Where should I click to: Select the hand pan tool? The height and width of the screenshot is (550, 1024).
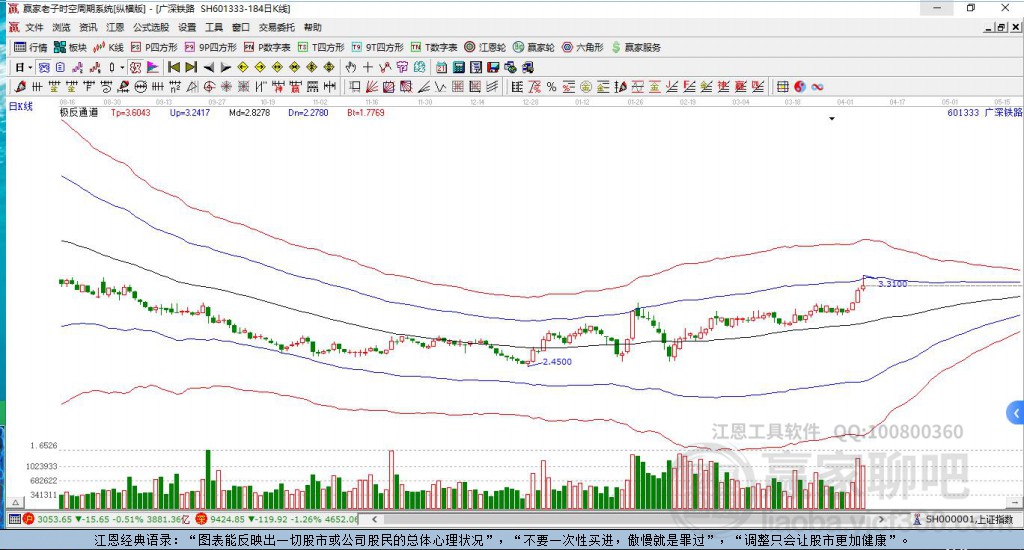click(x=351, y=67)
